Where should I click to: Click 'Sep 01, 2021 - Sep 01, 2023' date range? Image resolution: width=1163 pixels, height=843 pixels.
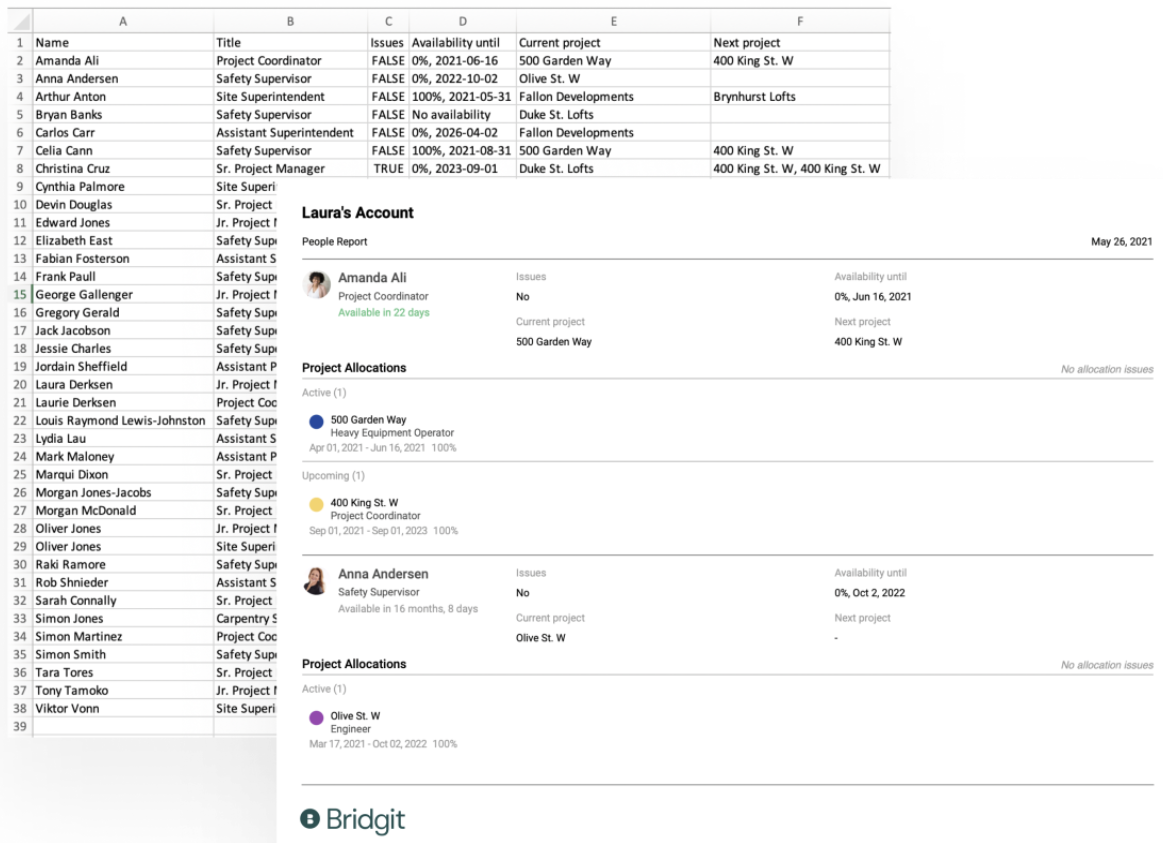click(x=368, y=531)
